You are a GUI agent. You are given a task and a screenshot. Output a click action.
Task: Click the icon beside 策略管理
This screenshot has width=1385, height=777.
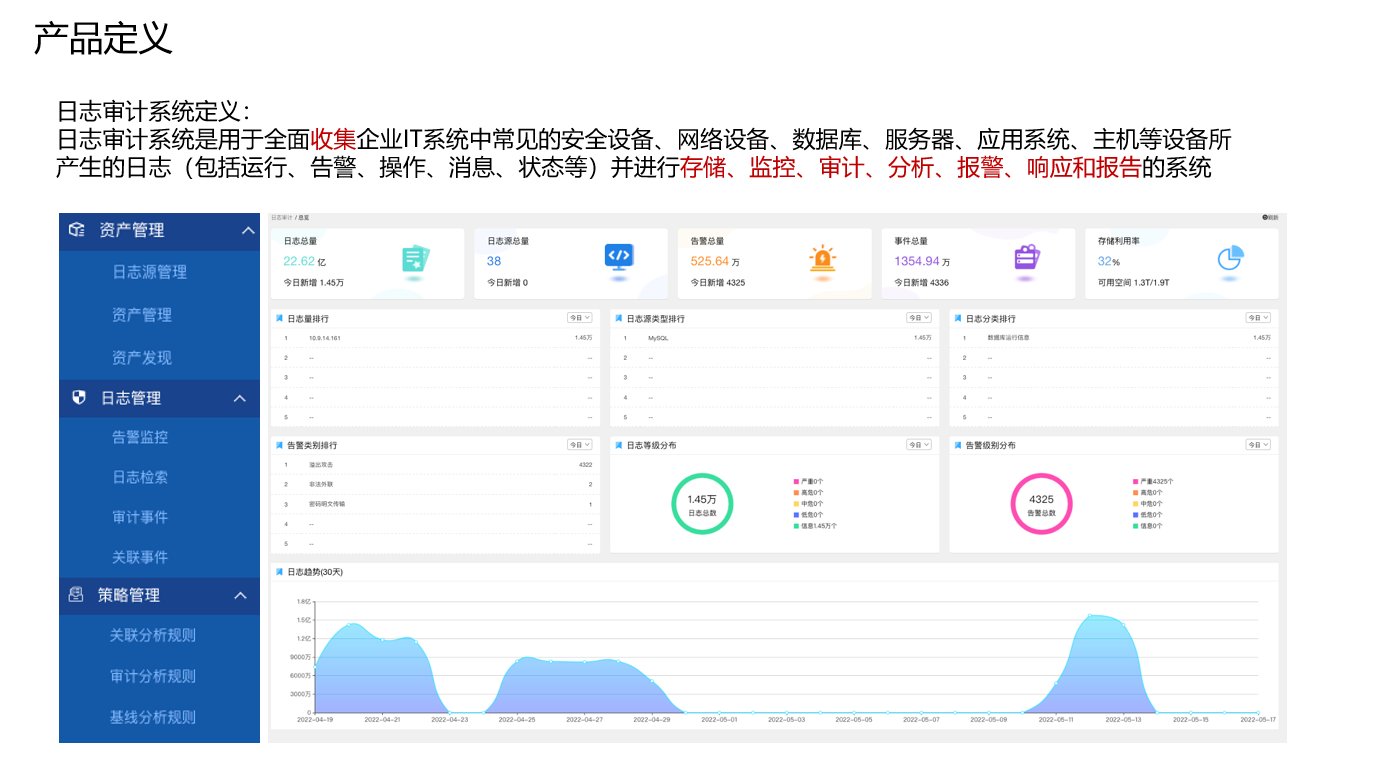(76, 595)
